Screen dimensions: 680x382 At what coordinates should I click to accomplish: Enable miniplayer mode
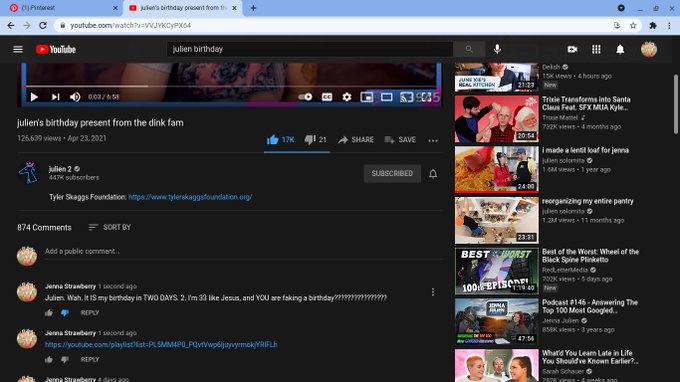(366, 97)
